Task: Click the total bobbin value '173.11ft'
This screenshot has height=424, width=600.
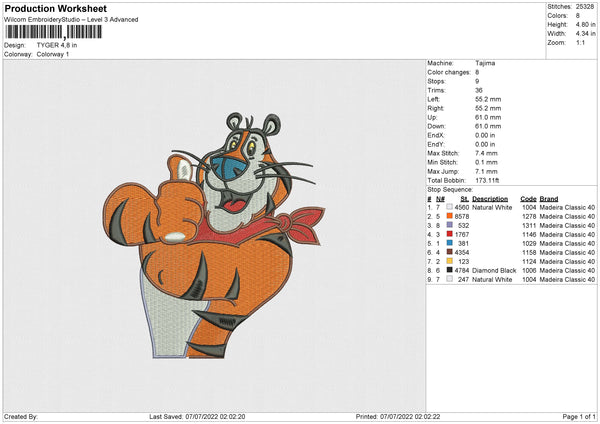Action: [x=487, y=180]
